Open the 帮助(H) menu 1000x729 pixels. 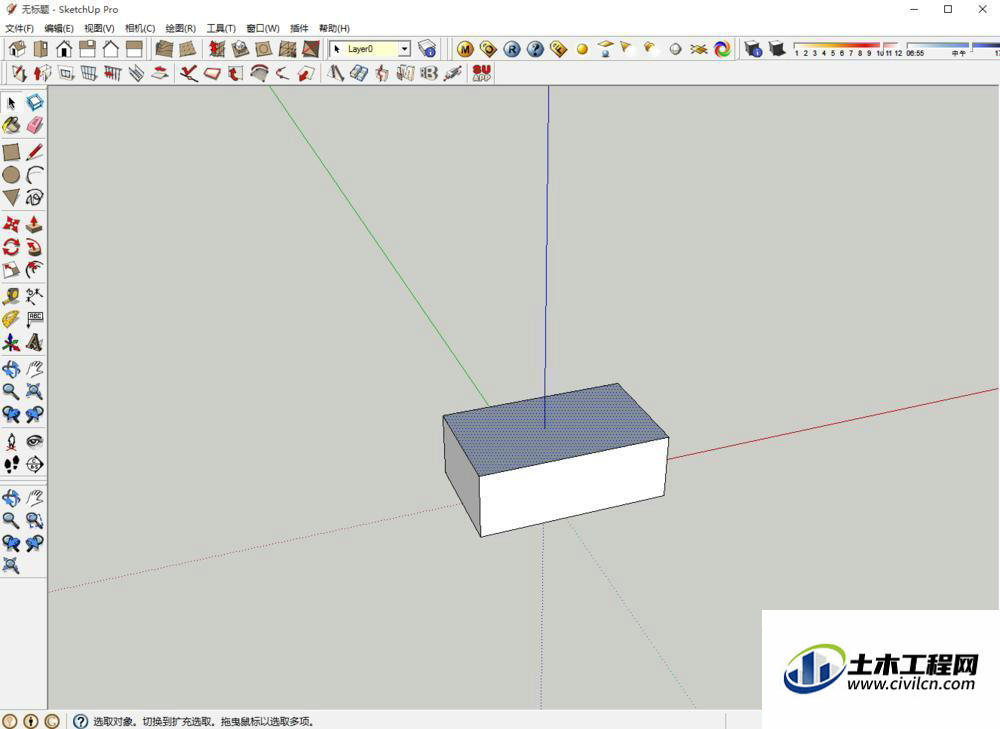coord(334,28)
